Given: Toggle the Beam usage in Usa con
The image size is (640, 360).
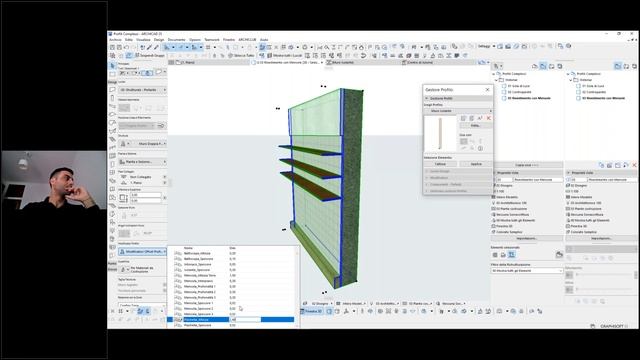Looking at the screenshot, I should pyautogui.click(x=472, y=141).
